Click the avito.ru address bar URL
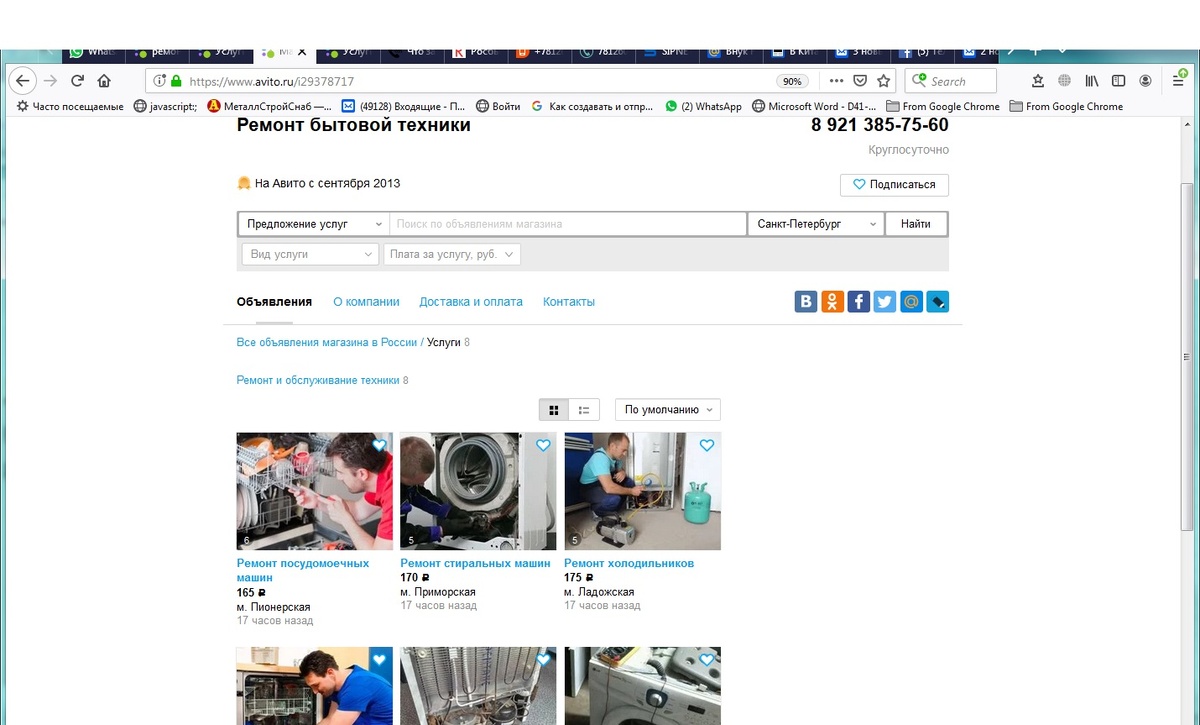This screenshot has width=1200, height=725. click(272, 81)
